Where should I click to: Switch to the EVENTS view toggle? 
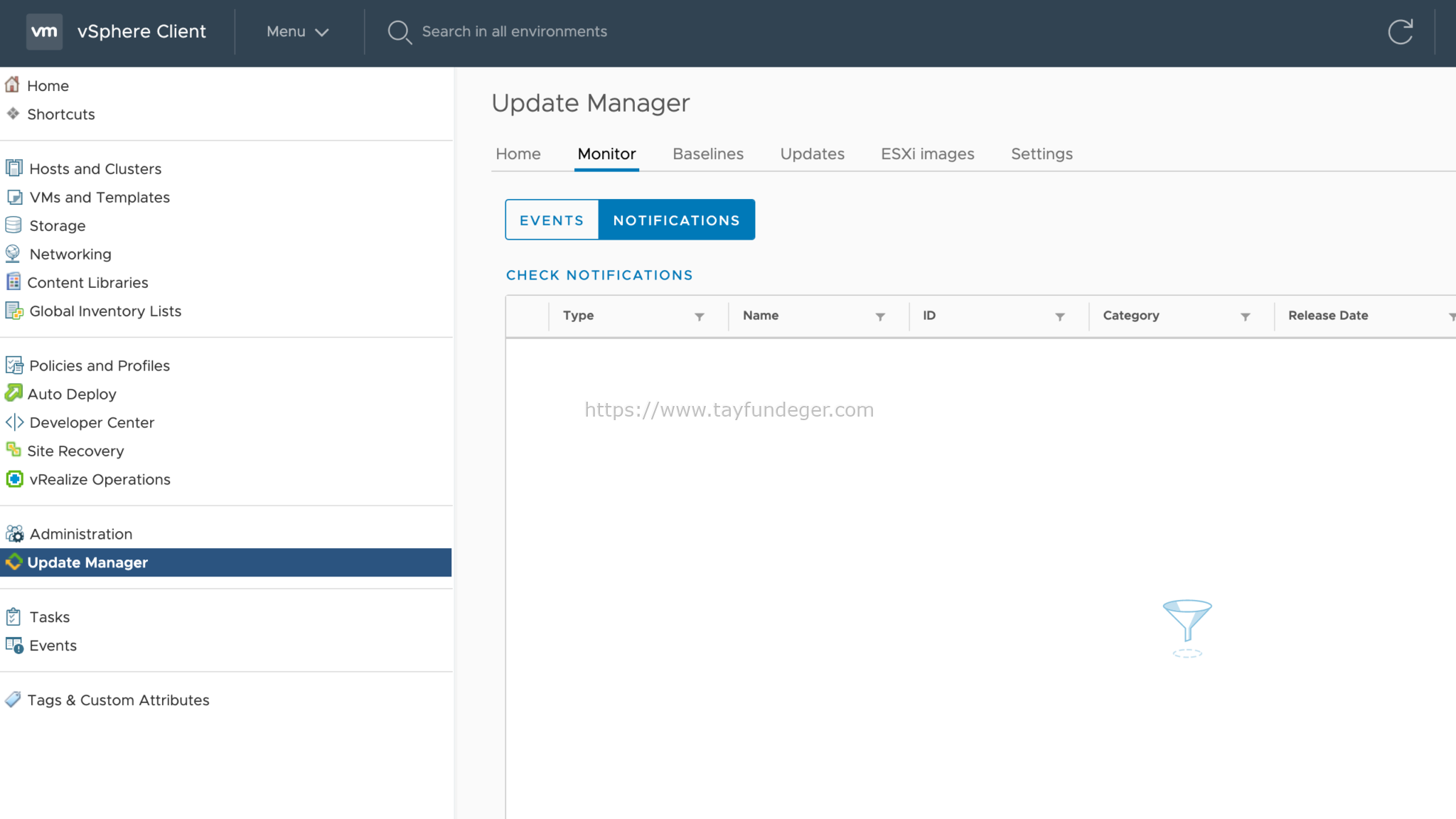tap(551, 220)
